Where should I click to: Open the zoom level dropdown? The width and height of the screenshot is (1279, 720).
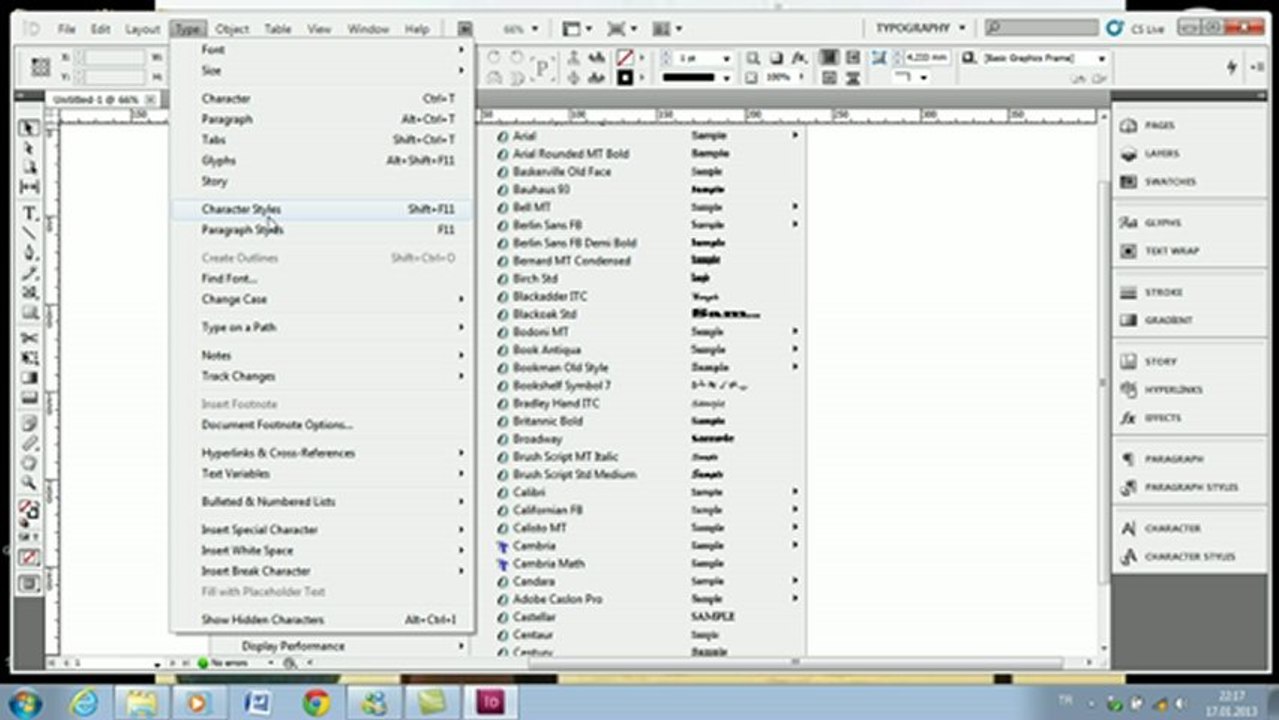coord(520,29)
